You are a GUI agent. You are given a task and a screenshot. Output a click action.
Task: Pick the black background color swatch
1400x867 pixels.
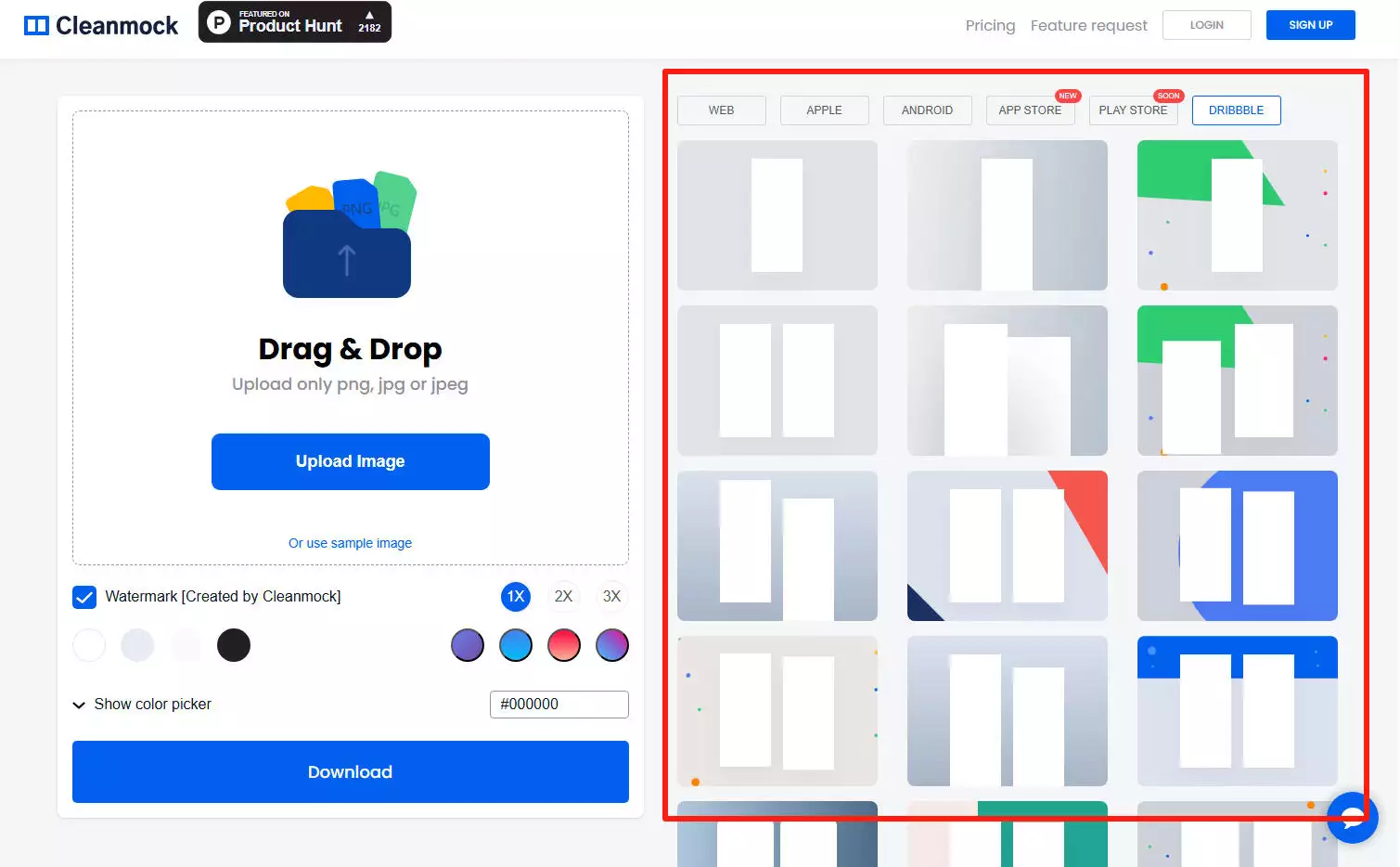pyautogui.click(x=234, y=645)
